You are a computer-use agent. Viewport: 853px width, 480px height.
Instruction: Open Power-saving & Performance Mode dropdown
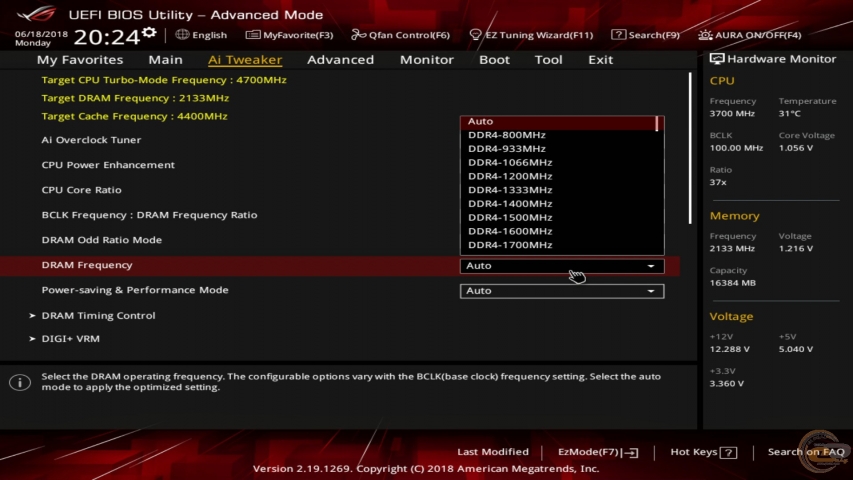(x=562, y=291)
